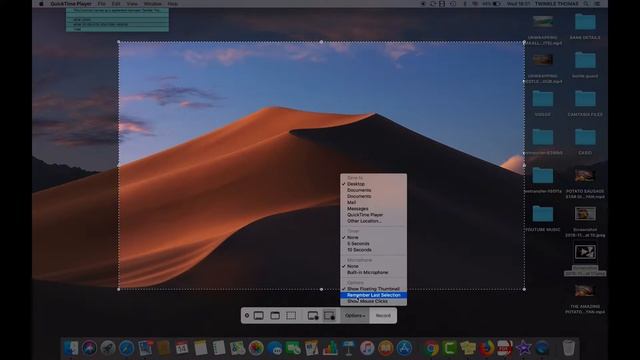
Task: Open Photos app in Dock
Action: click(x=256, y=348)
